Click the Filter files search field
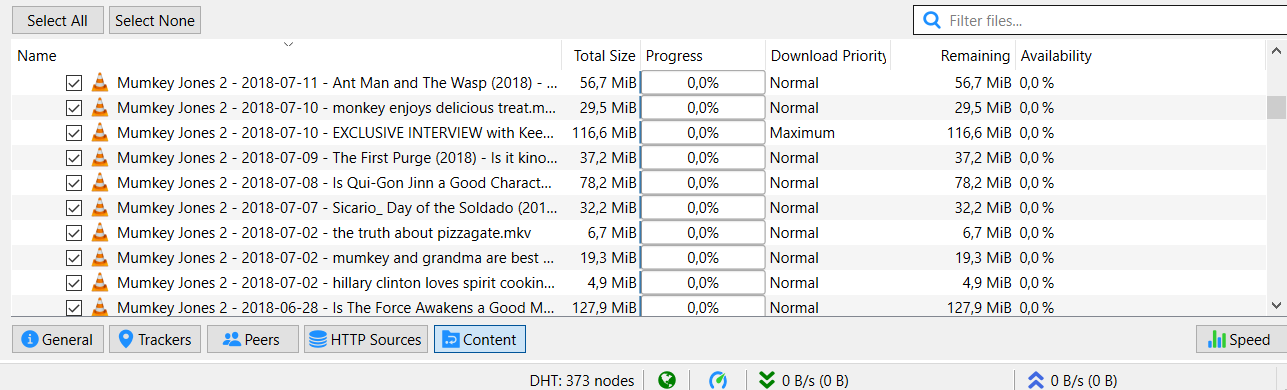Viewport: 1287px width, 390px height. 1100,20
